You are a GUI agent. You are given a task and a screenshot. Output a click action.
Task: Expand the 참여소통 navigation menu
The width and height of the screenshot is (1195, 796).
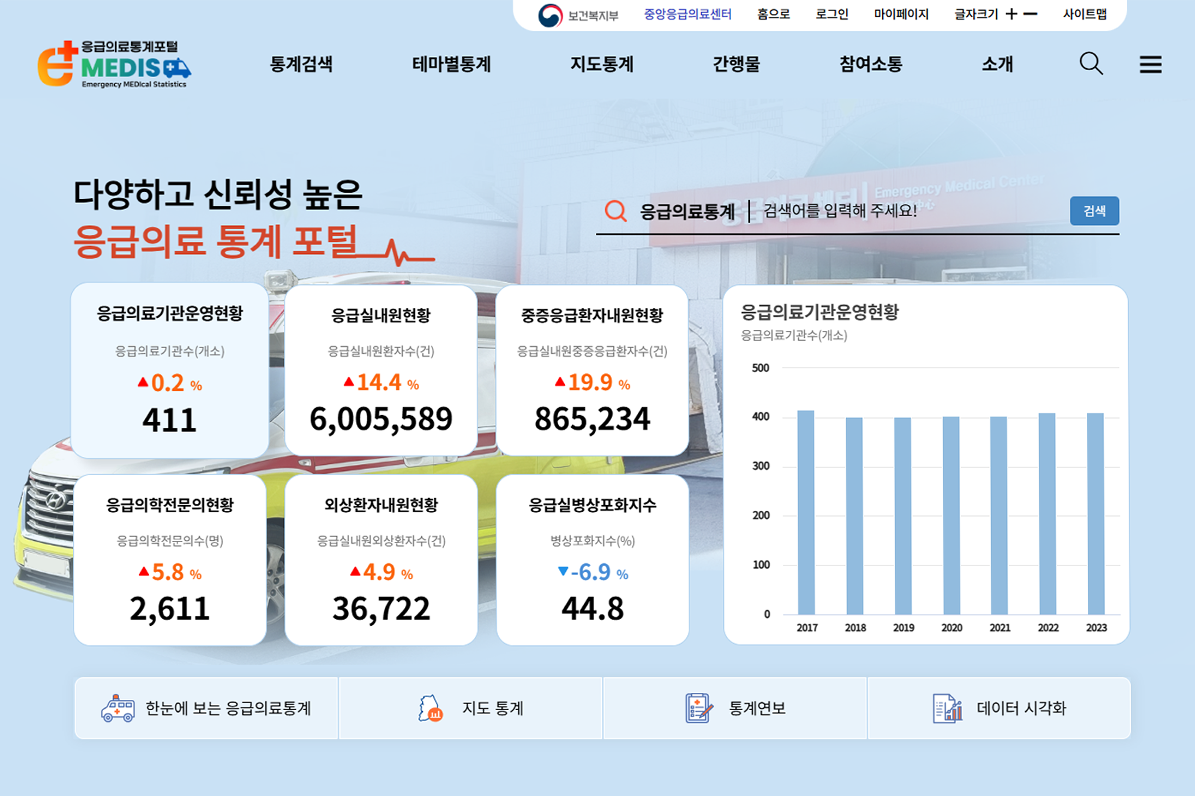pos(870,64)
